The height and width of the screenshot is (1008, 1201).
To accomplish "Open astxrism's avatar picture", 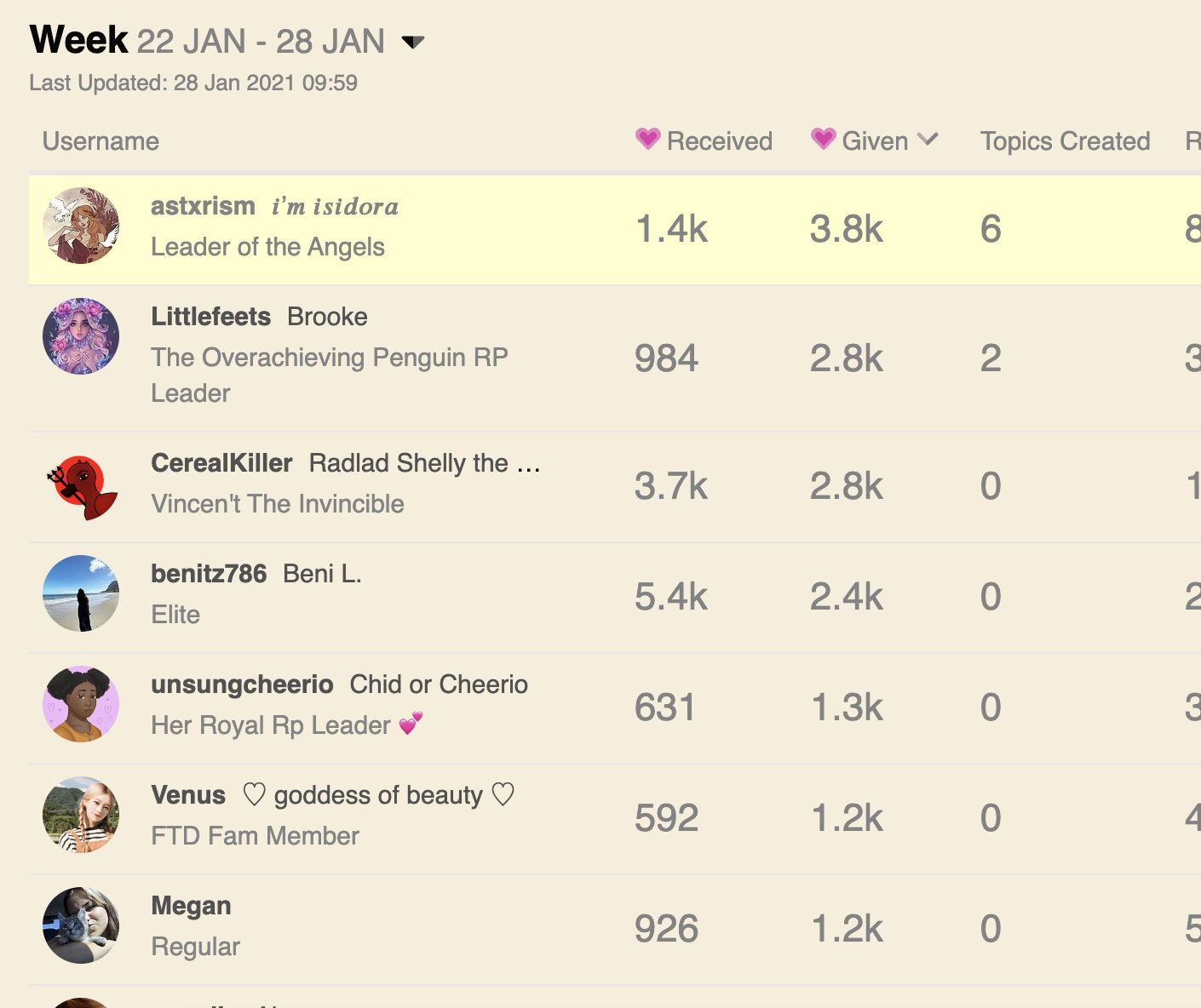I will (x=81, y=226).
